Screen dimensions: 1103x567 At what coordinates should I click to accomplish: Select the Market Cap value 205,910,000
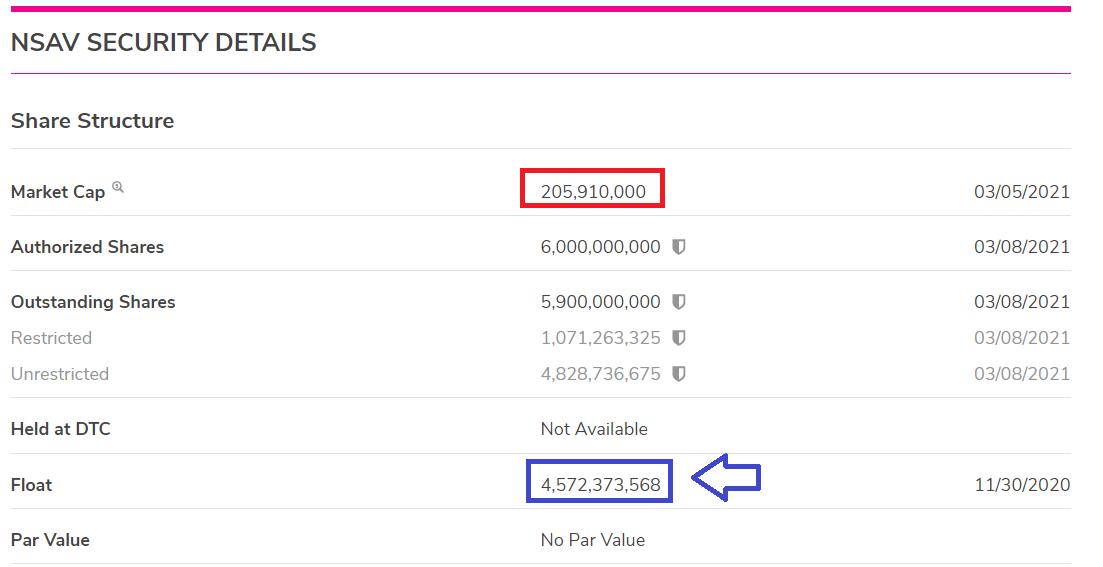593,191
